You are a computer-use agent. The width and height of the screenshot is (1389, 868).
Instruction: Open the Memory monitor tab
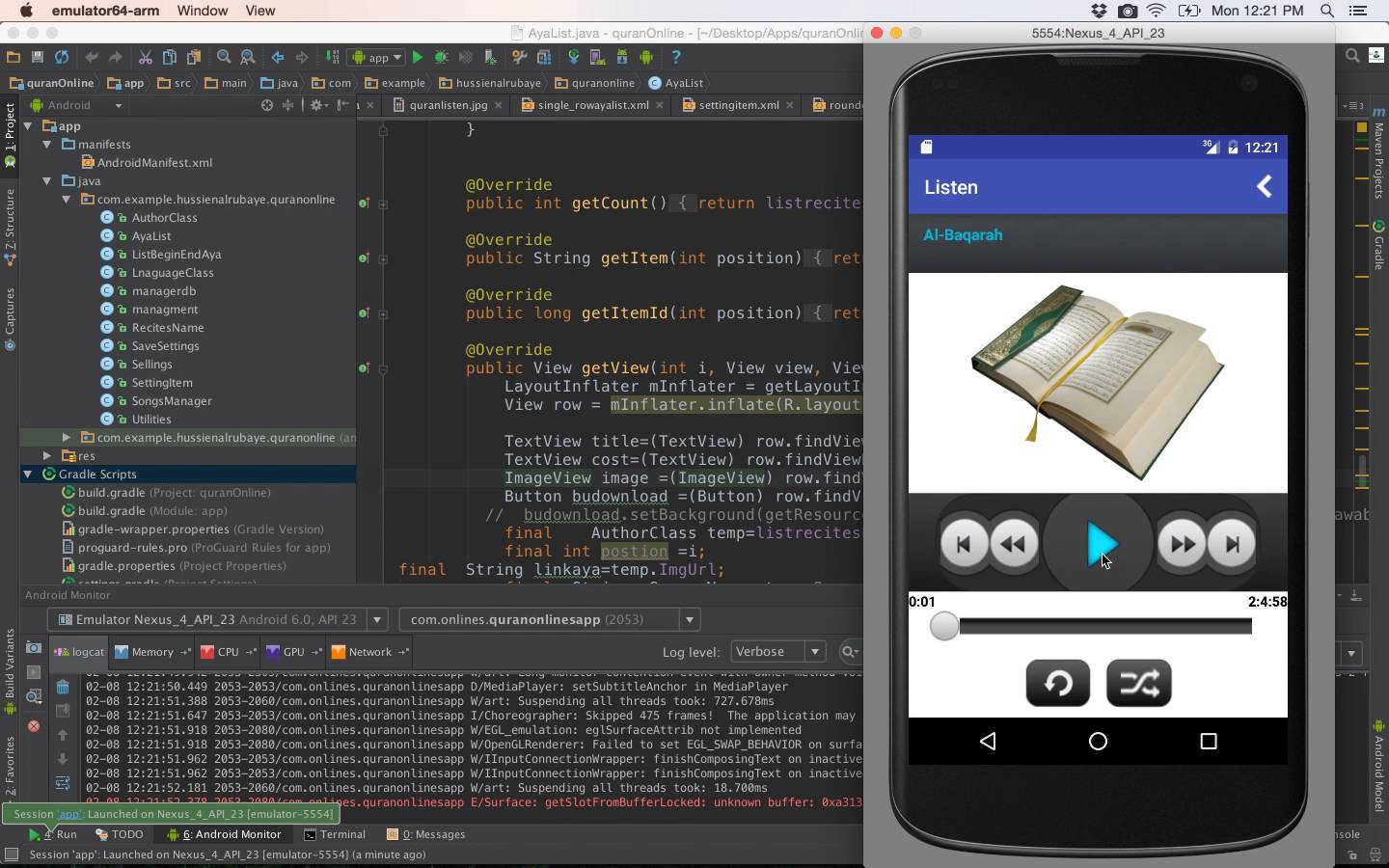click(x=151, y=652)
